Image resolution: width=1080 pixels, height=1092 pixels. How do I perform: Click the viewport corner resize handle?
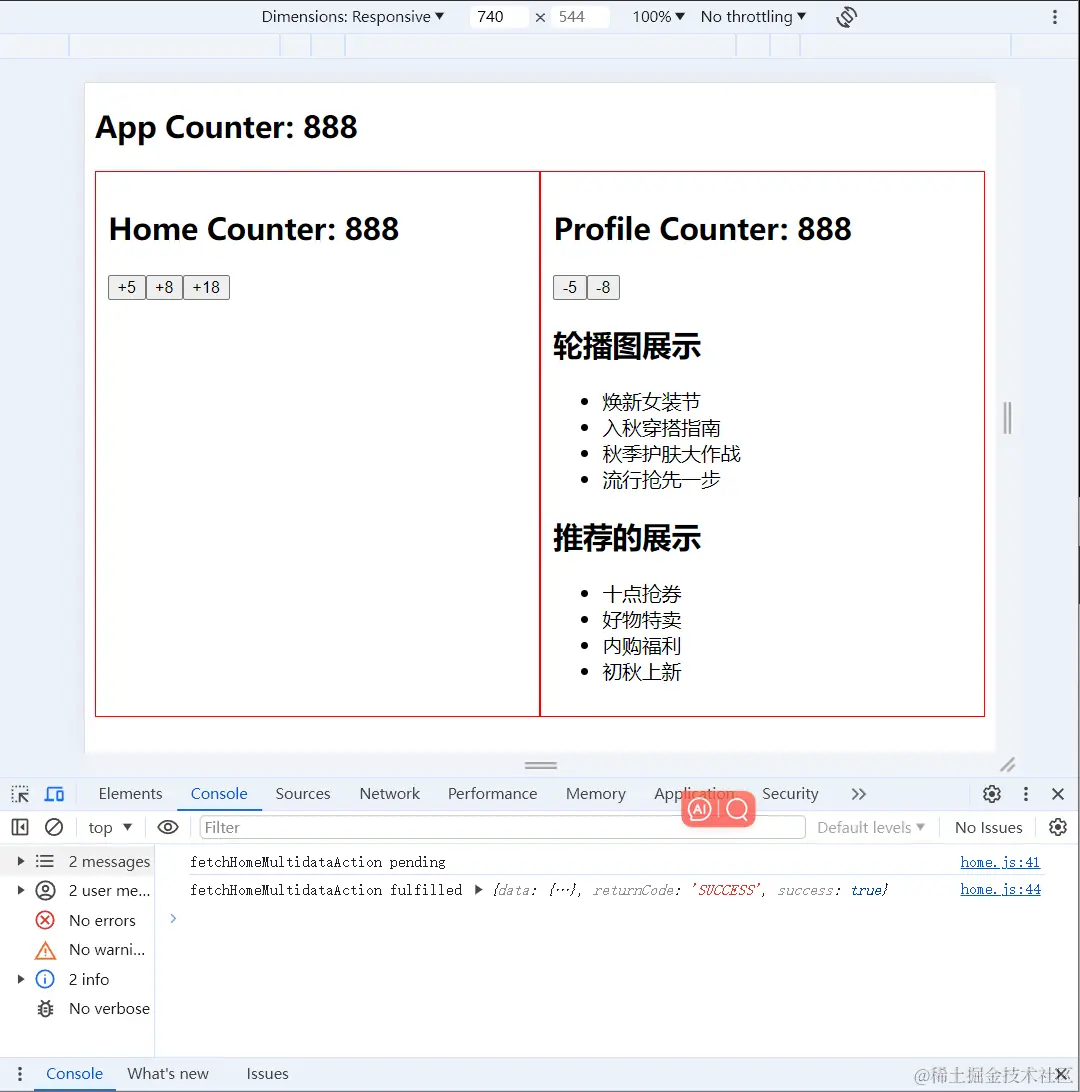(x=1008, y=765)
